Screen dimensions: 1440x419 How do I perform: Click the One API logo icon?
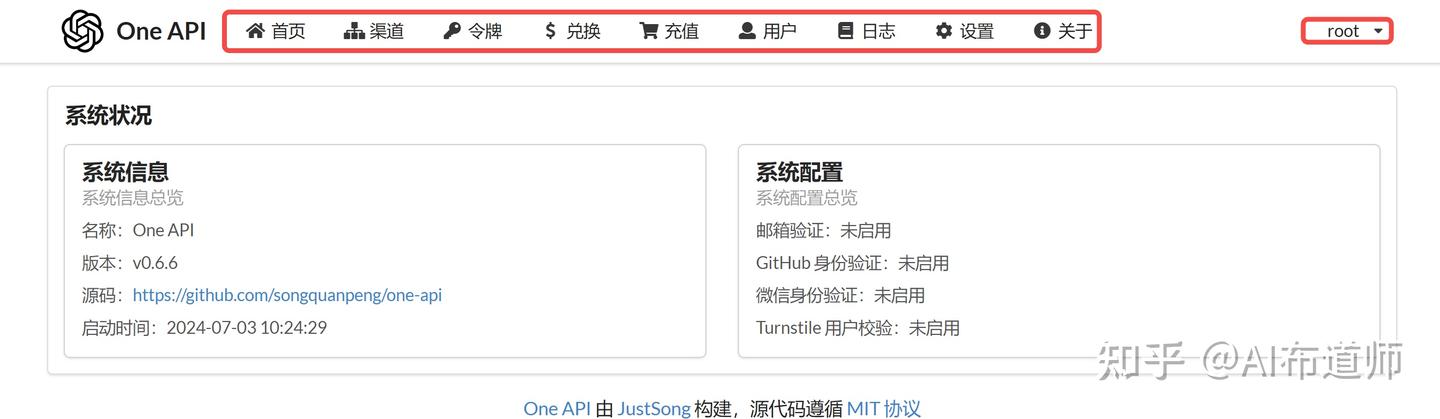pyautogui.click(x=83, y=31)
